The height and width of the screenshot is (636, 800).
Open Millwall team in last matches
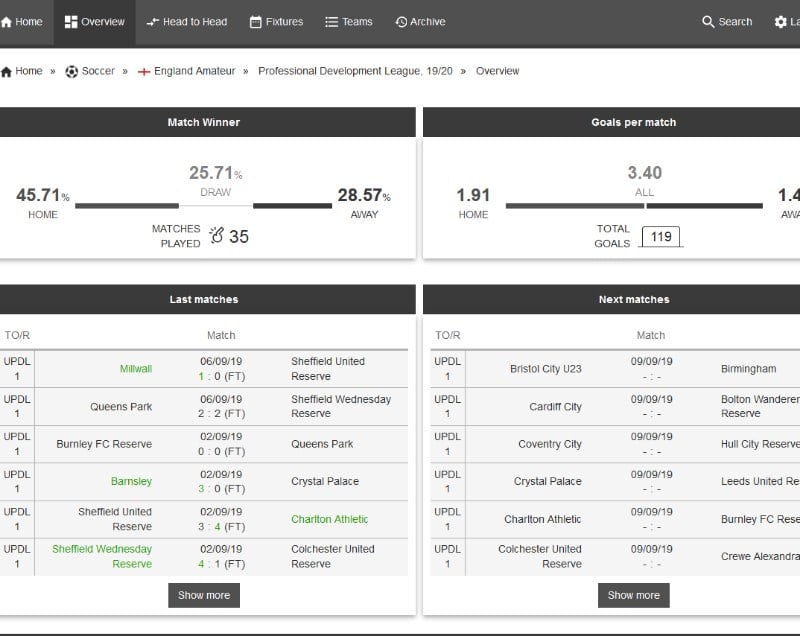pyautogui.click(x=136, y=369)
